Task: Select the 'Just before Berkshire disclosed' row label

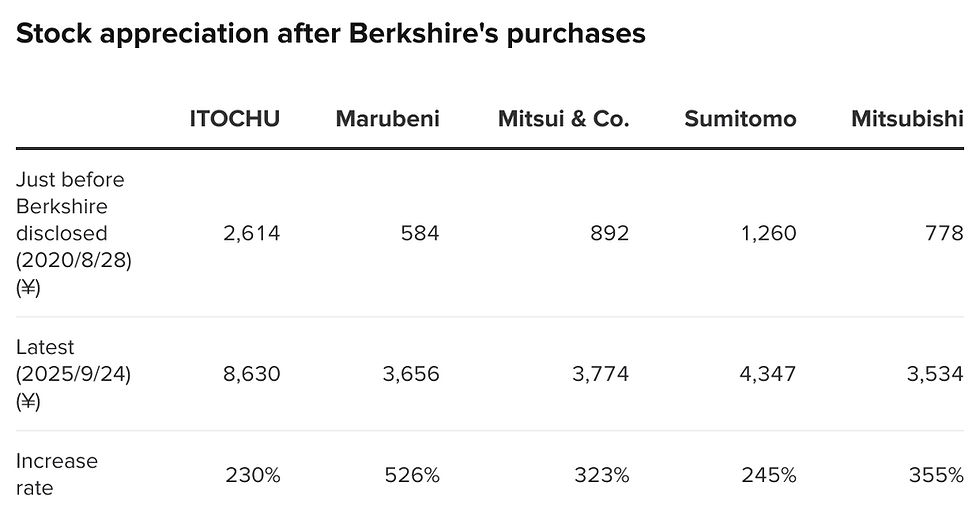Action: click(74, 233)
